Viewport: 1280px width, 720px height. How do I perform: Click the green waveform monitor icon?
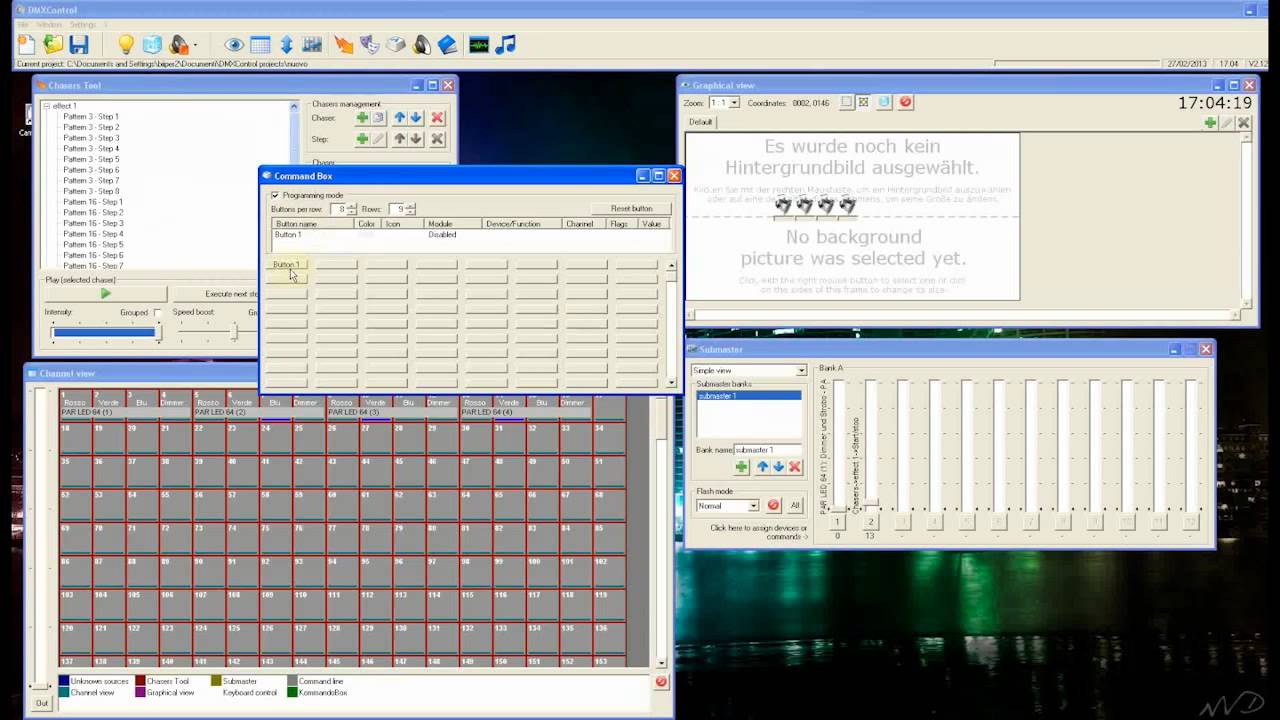pos(479,44)
